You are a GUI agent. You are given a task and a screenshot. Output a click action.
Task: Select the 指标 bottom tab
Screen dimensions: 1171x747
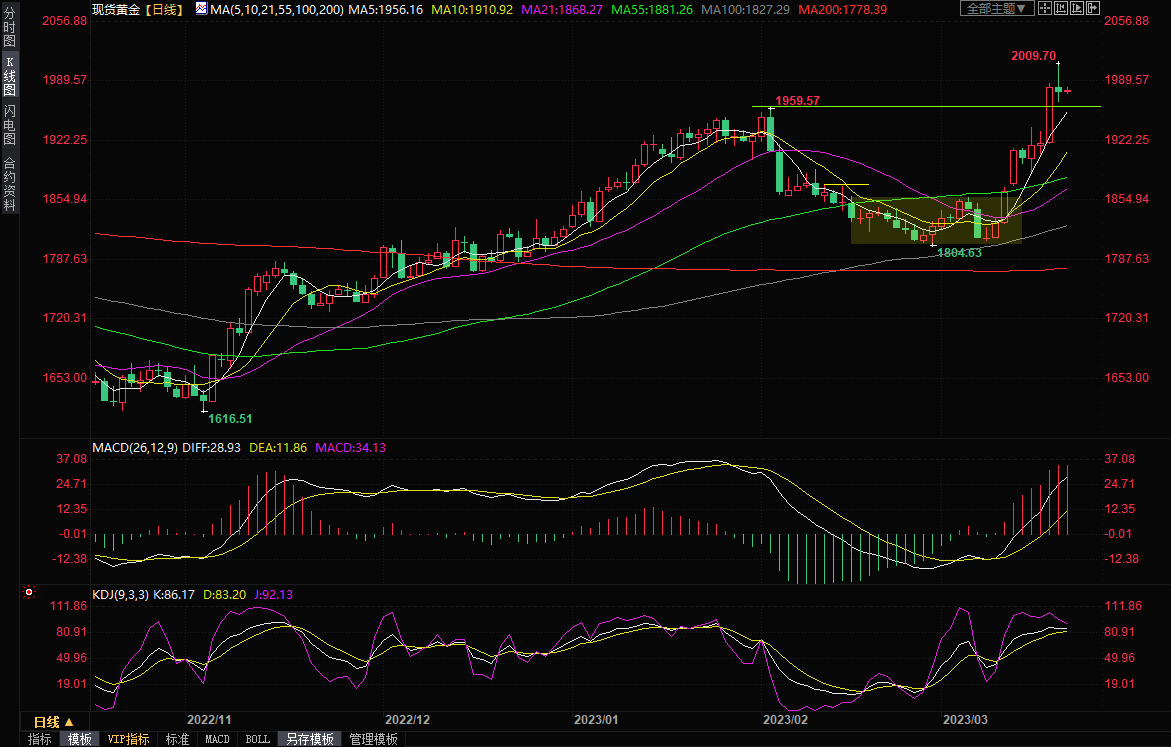40,740
